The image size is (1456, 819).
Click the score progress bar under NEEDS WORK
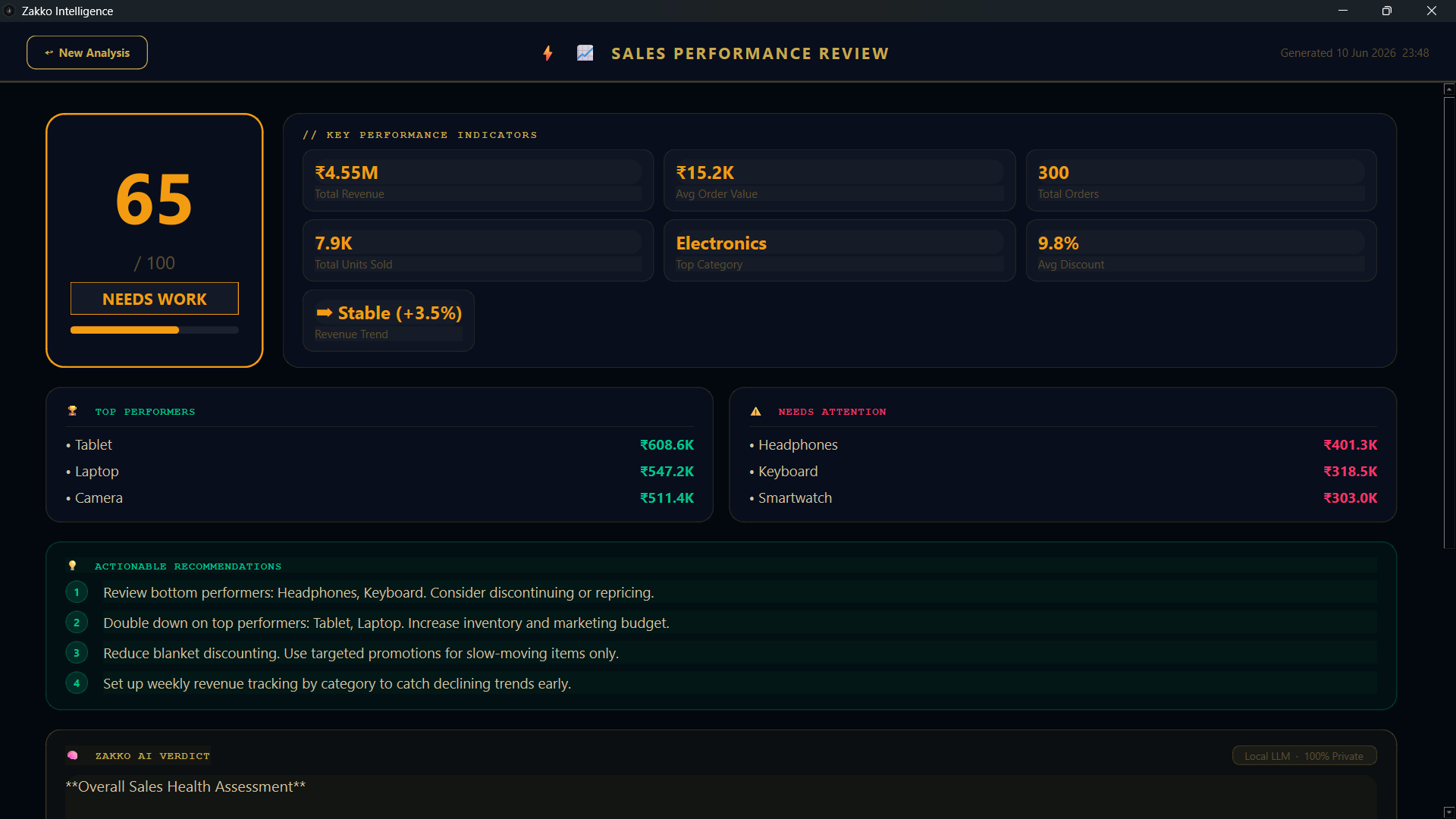pos(155,330)
